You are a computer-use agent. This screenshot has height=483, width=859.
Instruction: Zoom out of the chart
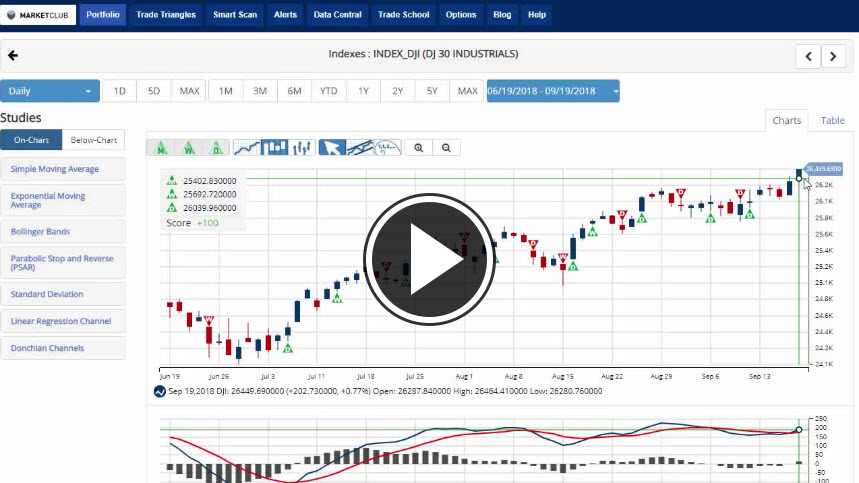click(x=447, y=148)
